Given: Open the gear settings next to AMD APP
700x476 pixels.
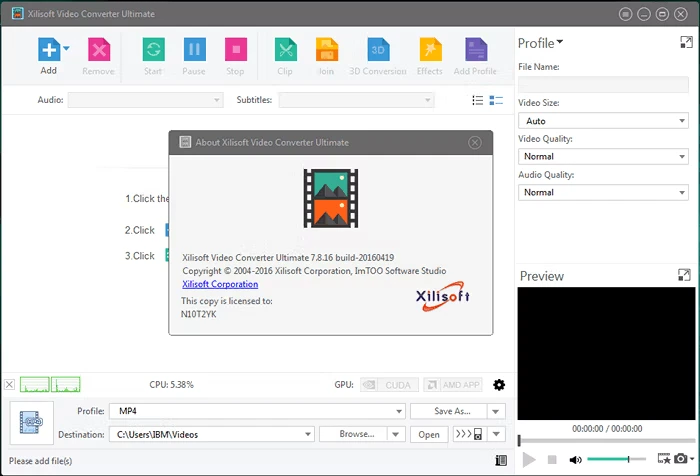Looking at the screenshot, I should point(499,385).
